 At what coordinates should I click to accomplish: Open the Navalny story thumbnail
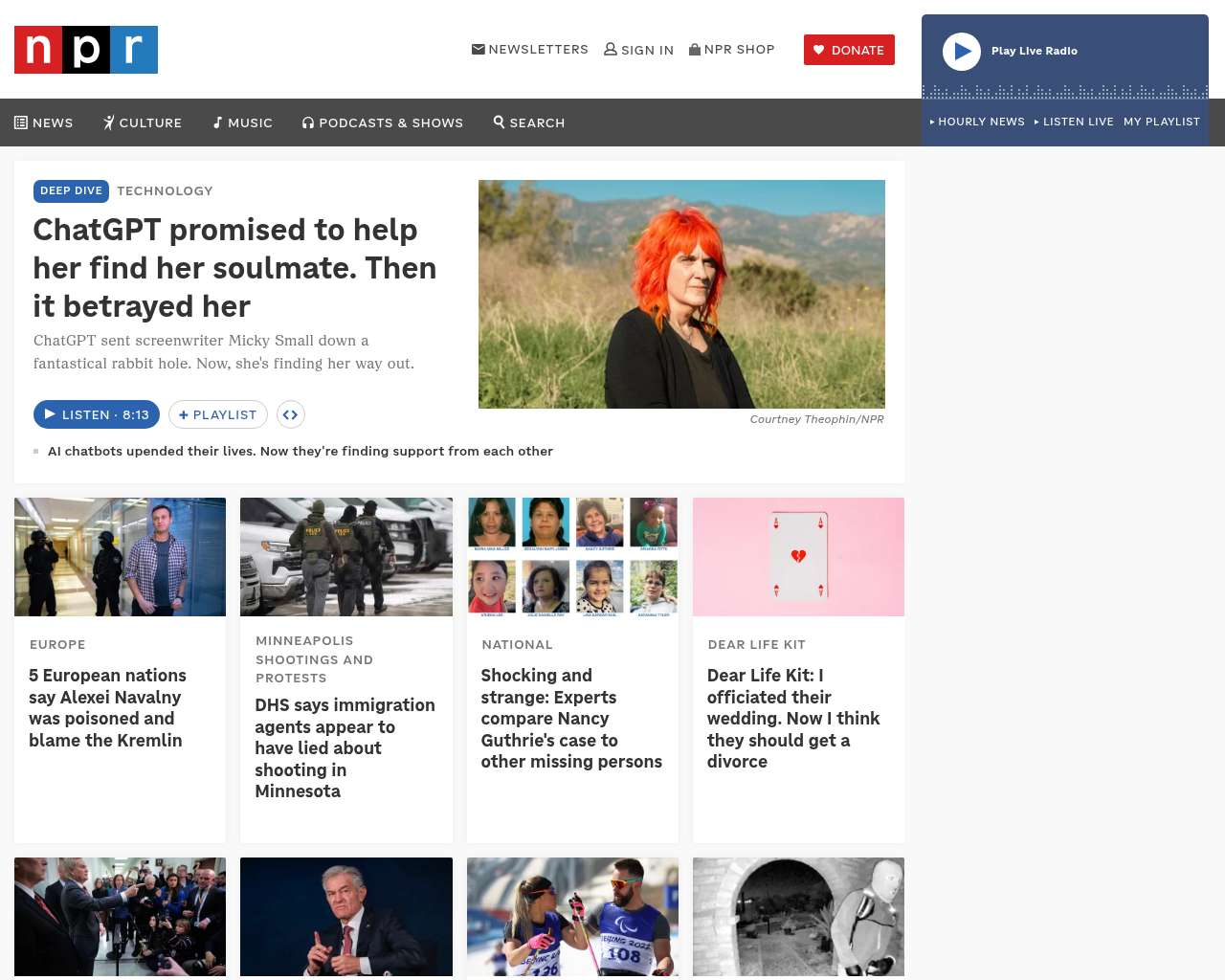pos(121,557)
